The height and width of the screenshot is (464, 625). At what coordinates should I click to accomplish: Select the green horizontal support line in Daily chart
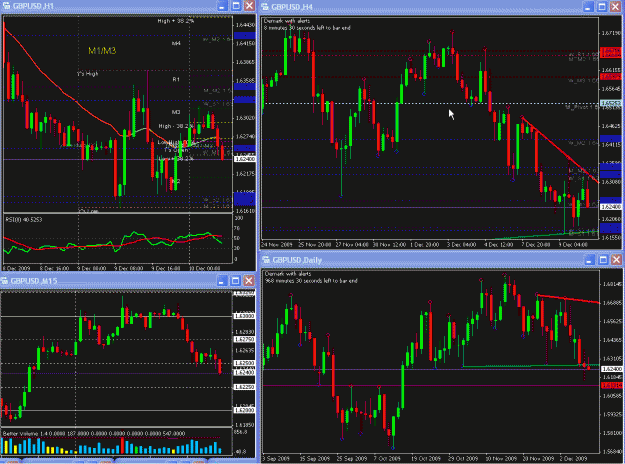(x=530, y=366)
